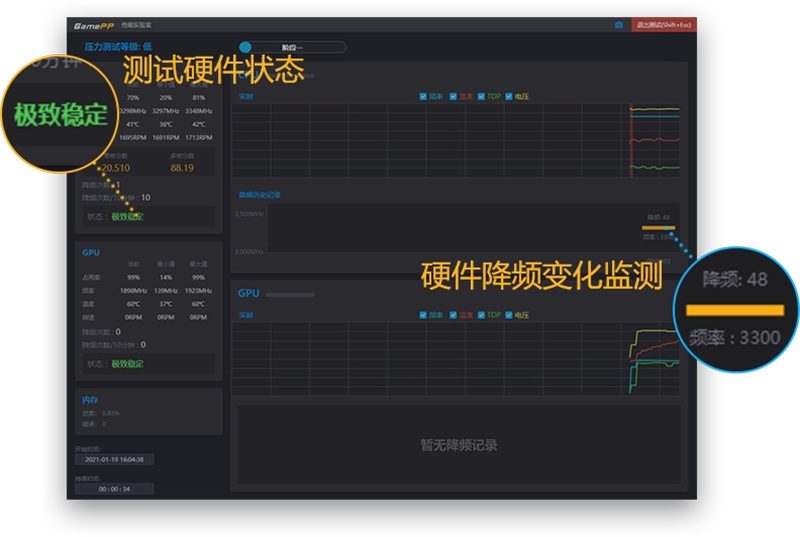Toggle the GPU chart 频率 checkbox
This screenshot has height=537, width=800.
click(x=424, y=315)
